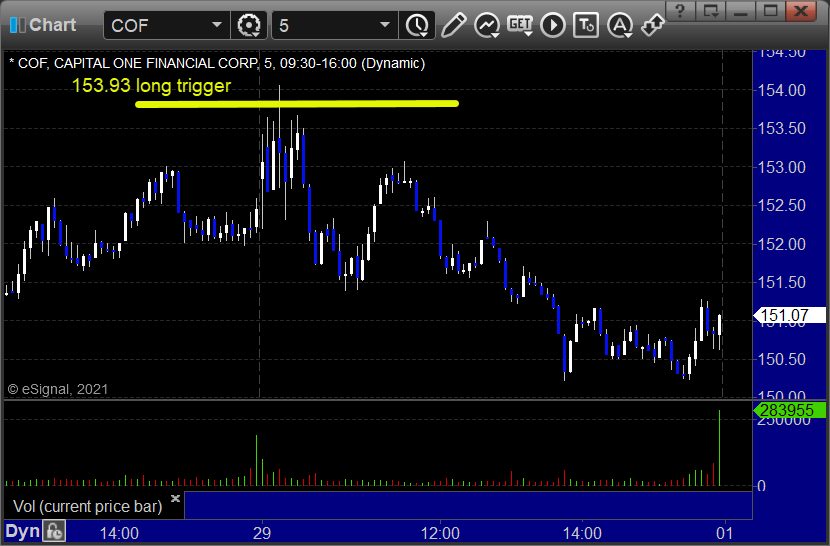Click the pop-out window menu button
This screenshot has width=830, height=546.
[710, 11]
